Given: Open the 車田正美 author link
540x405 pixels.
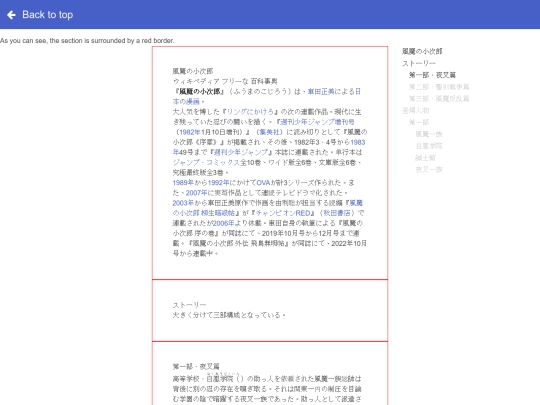Looking at the screenshot, I should (321, 92).
